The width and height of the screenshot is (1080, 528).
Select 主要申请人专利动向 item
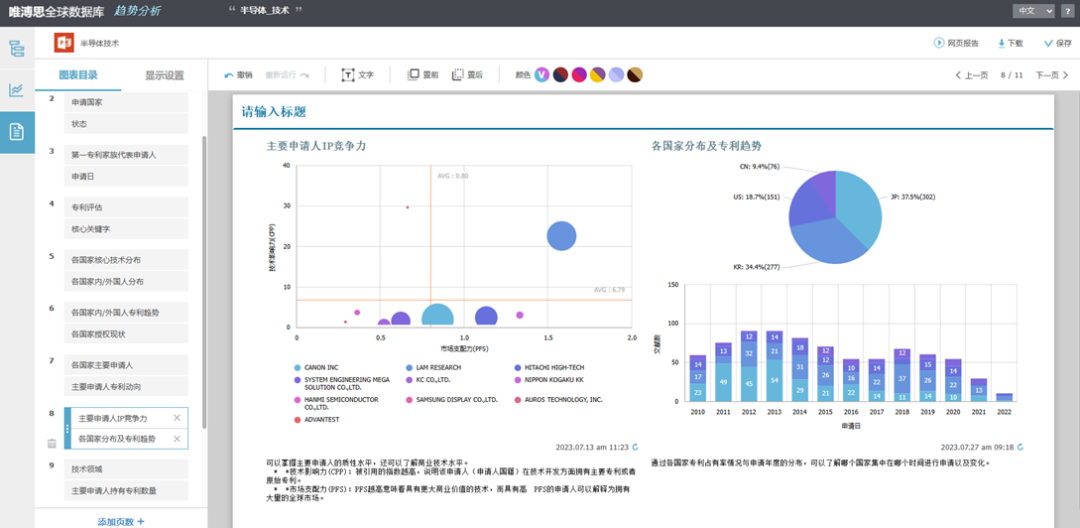(x=126, y=386)
